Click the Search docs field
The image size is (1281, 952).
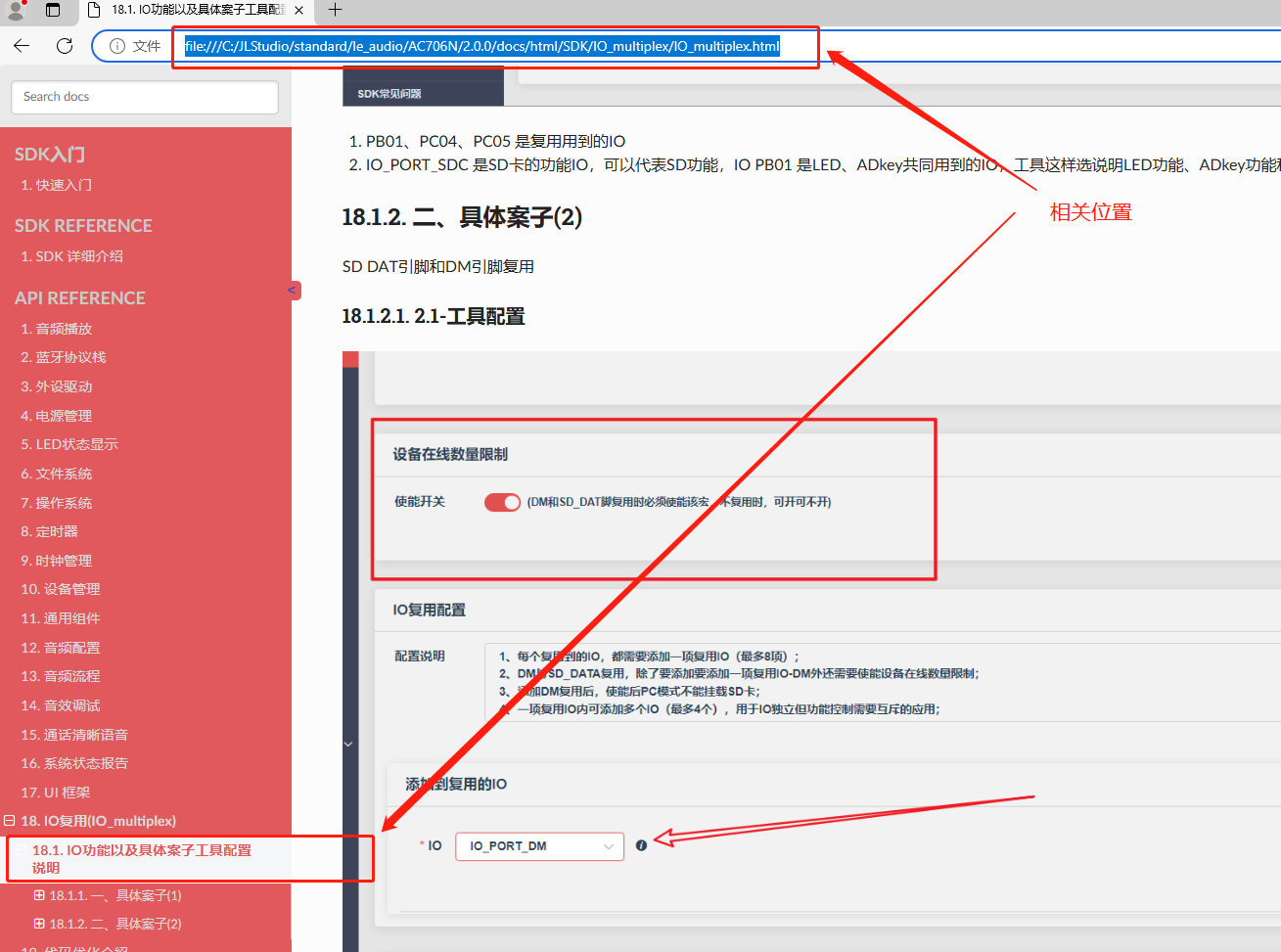click(x=145, y=97)
